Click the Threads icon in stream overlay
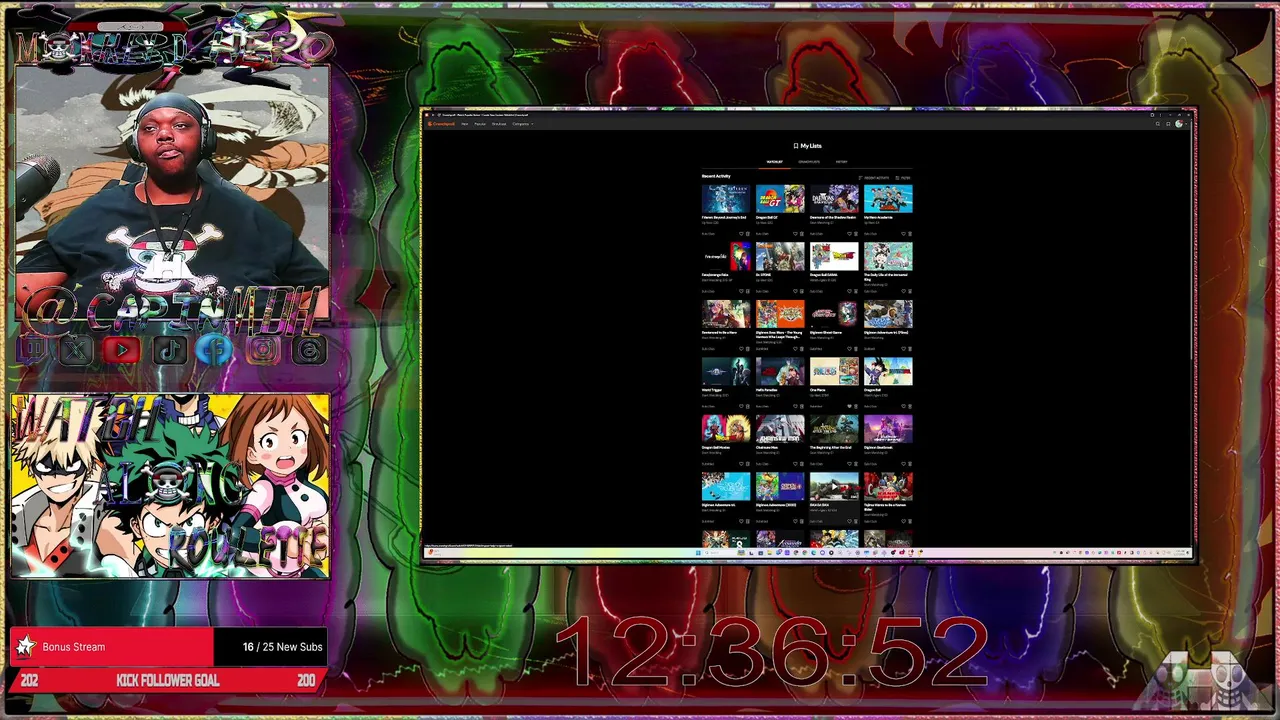 309,349
